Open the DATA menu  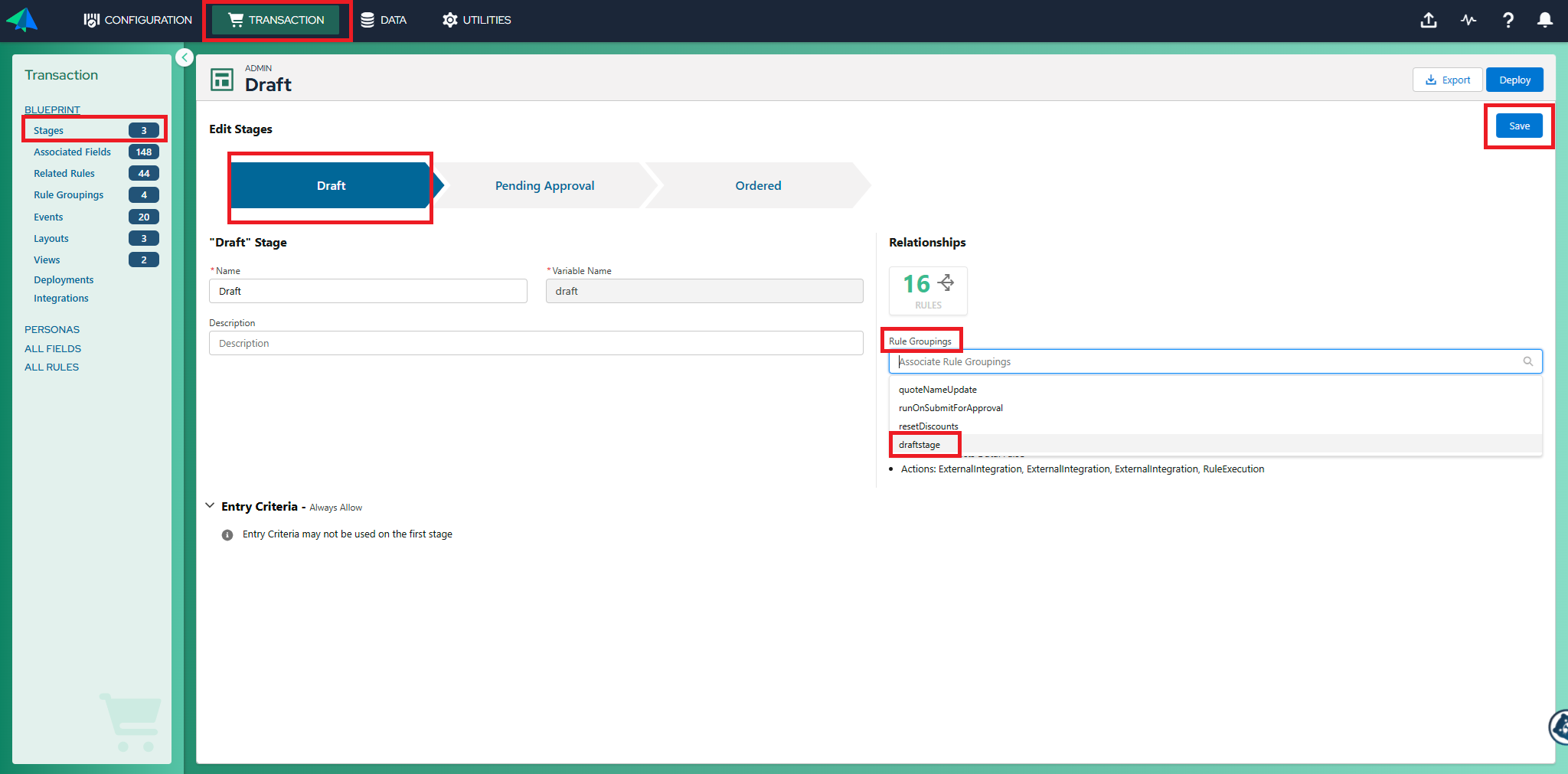pyautogui.click(x=384, y=20)
